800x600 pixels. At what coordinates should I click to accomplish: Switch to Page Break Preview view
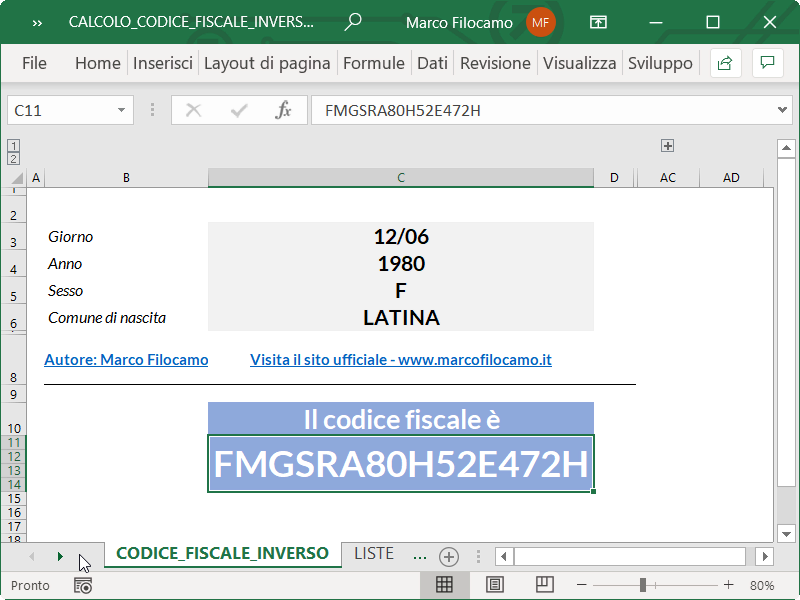tap(544, 585)
